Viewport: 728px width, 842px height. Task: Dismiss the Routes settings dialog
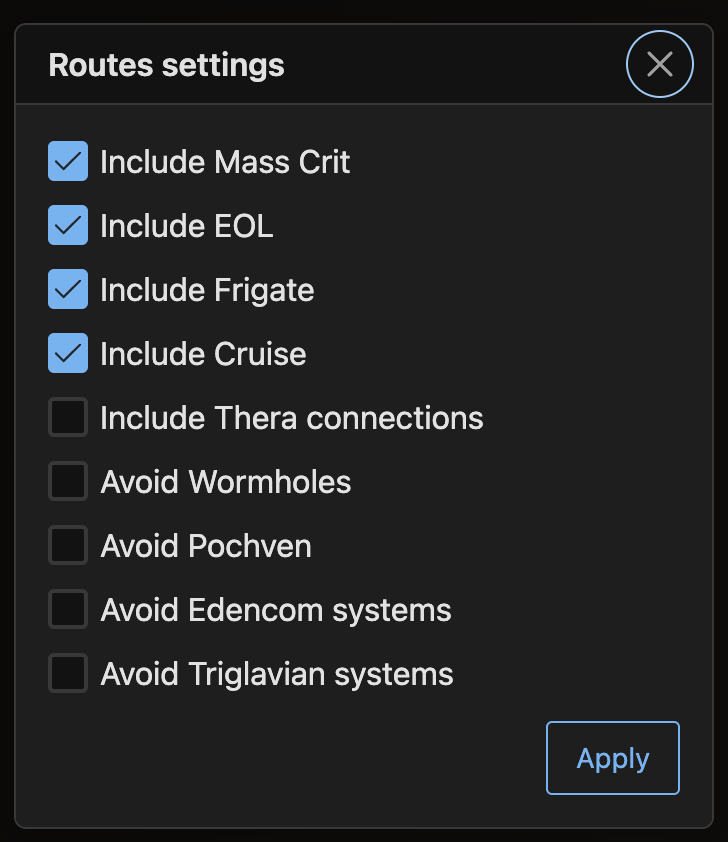[x=659, y=64]
